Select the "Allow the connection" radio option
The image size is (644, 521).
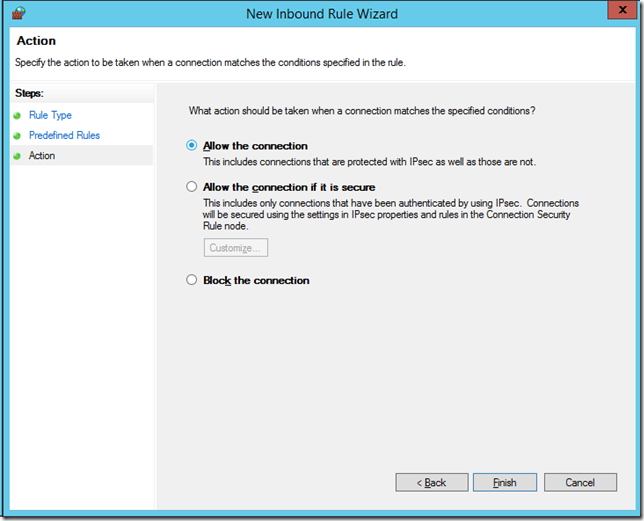tap(192, 146)
